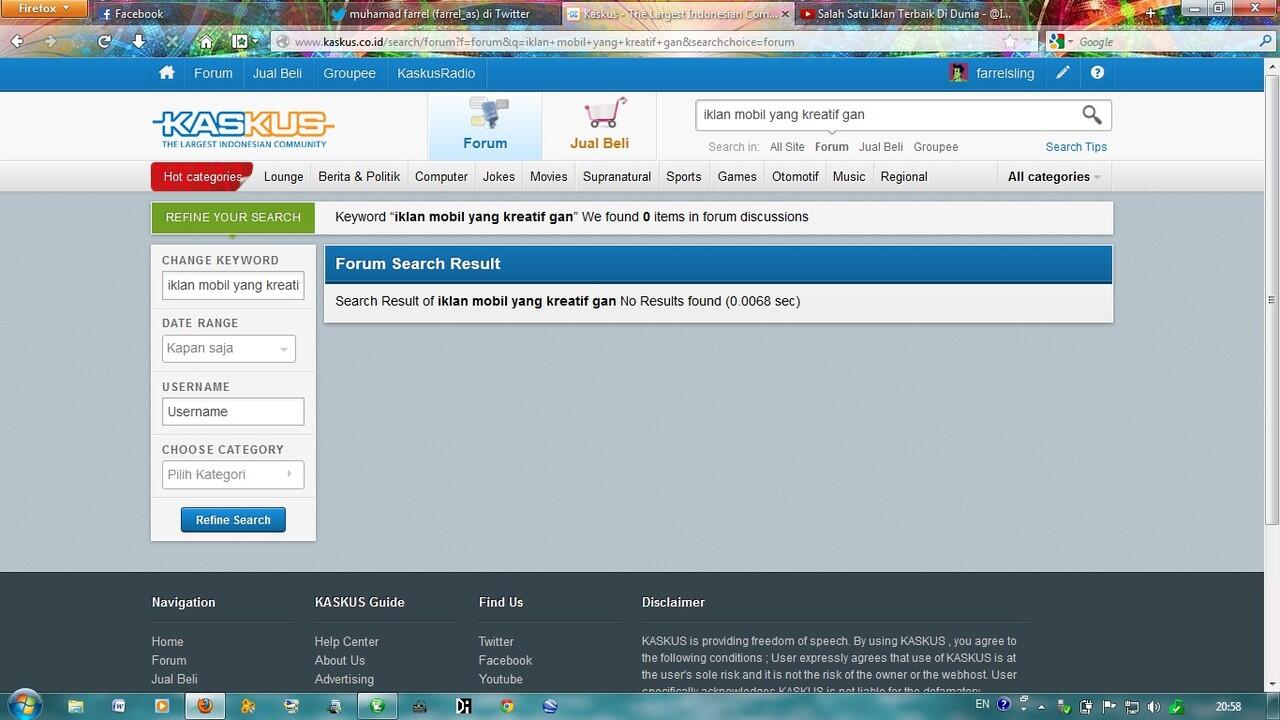Show hidden tray icons arrow

point(1042,706)
